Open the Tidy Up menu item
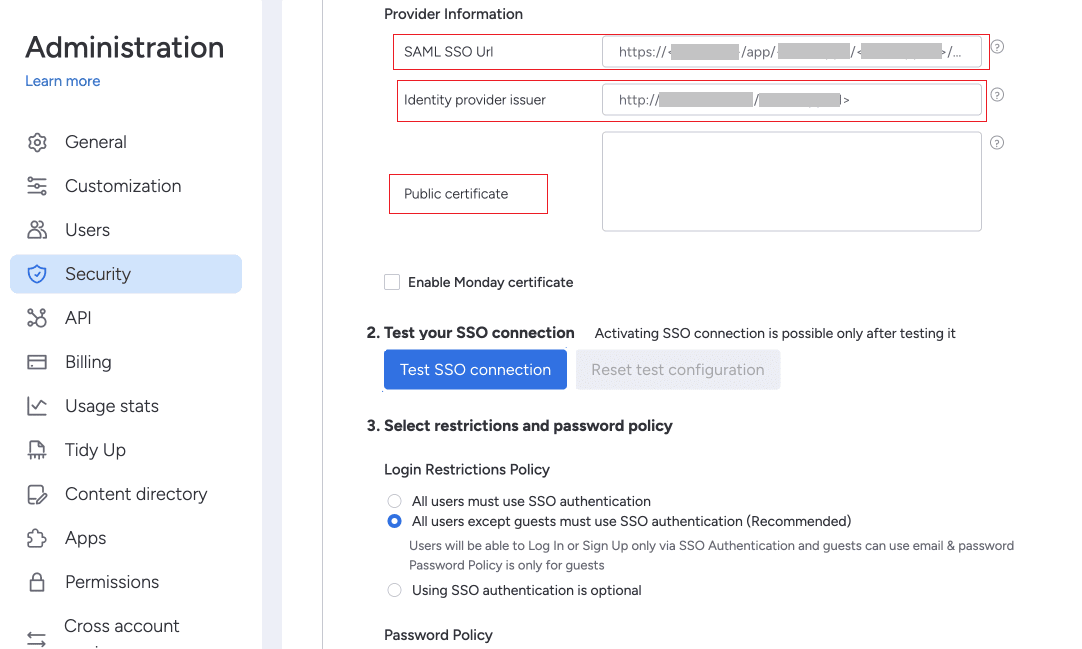This screenshot has height=649, width=1082. click(95, 450)
